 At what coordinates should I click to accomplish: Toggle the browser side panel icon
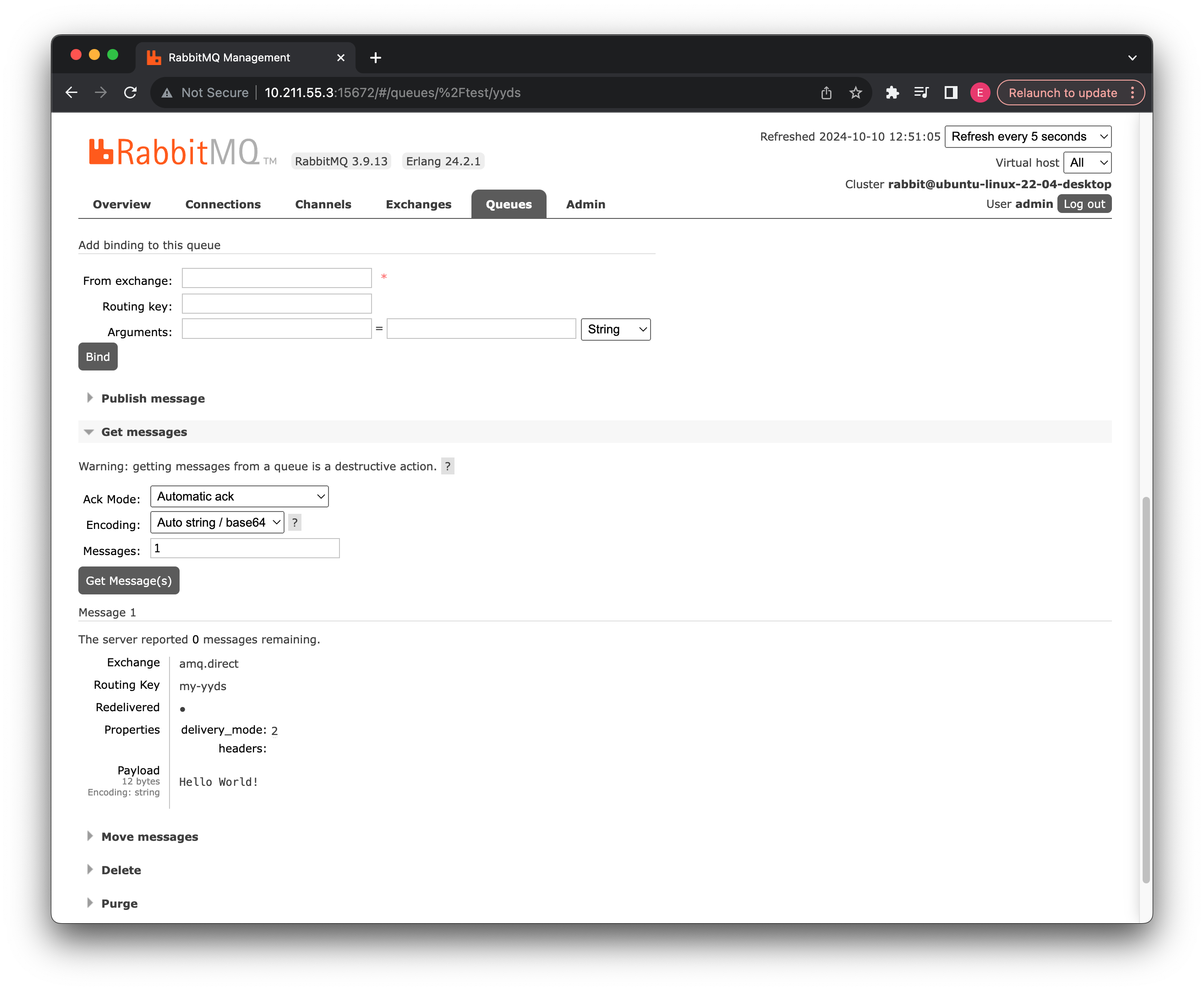(950, 93)
